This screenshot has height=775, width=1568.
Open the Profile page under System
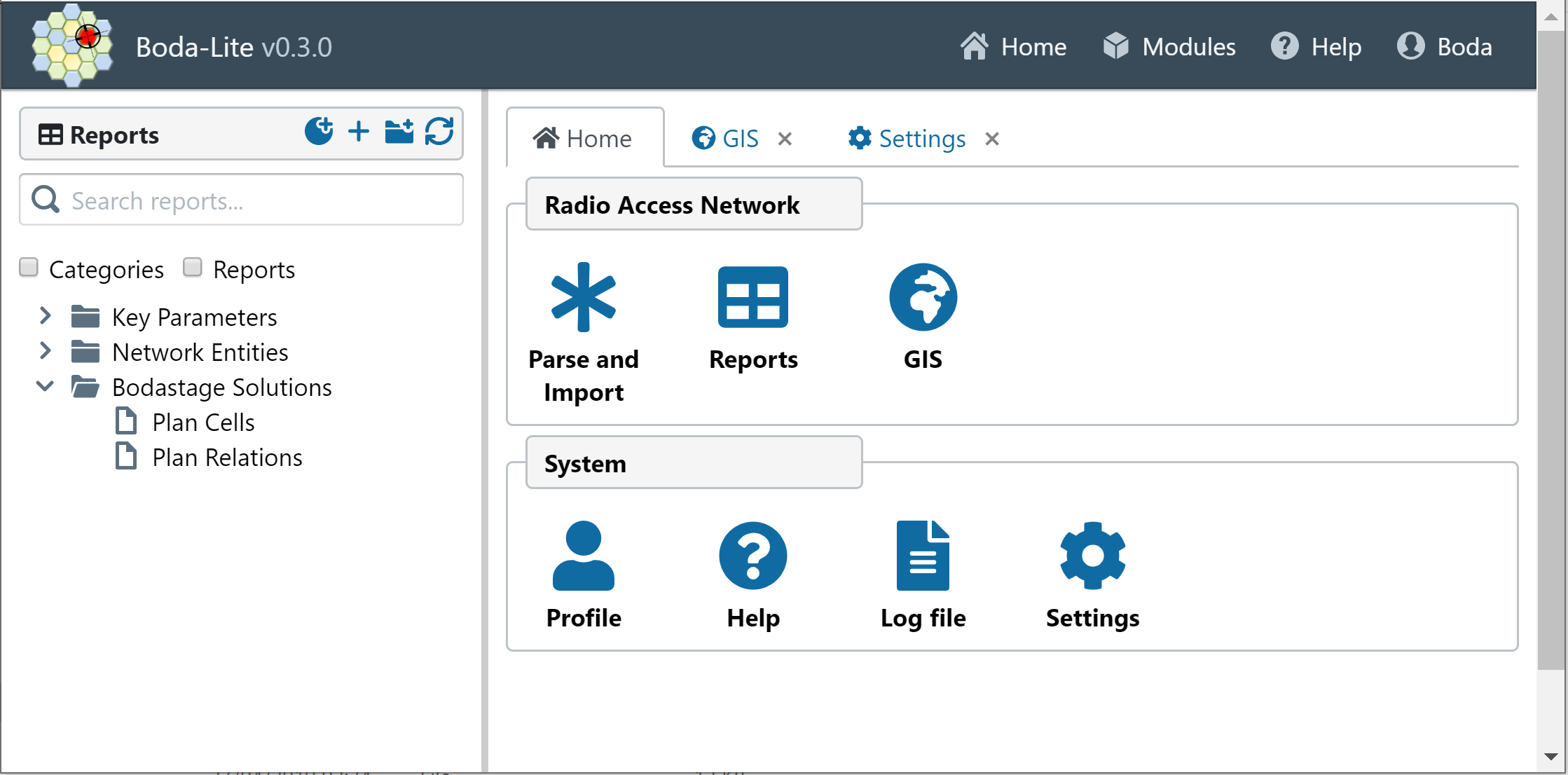[583, 556]
